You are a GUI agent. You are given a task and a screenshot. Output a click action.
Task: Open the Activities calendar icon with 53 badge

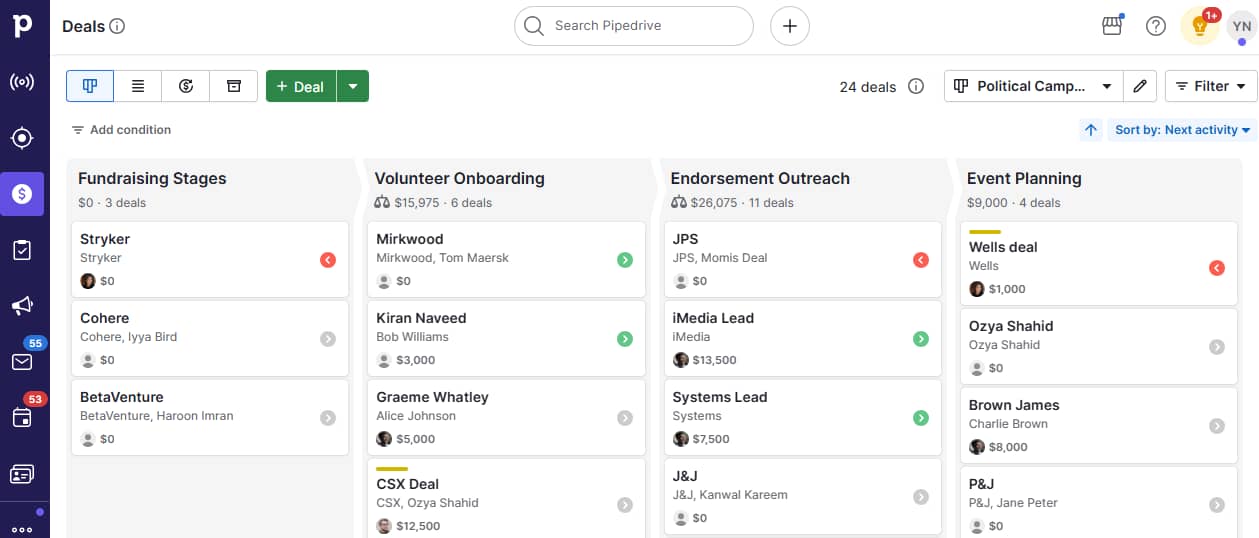[22, 418]
